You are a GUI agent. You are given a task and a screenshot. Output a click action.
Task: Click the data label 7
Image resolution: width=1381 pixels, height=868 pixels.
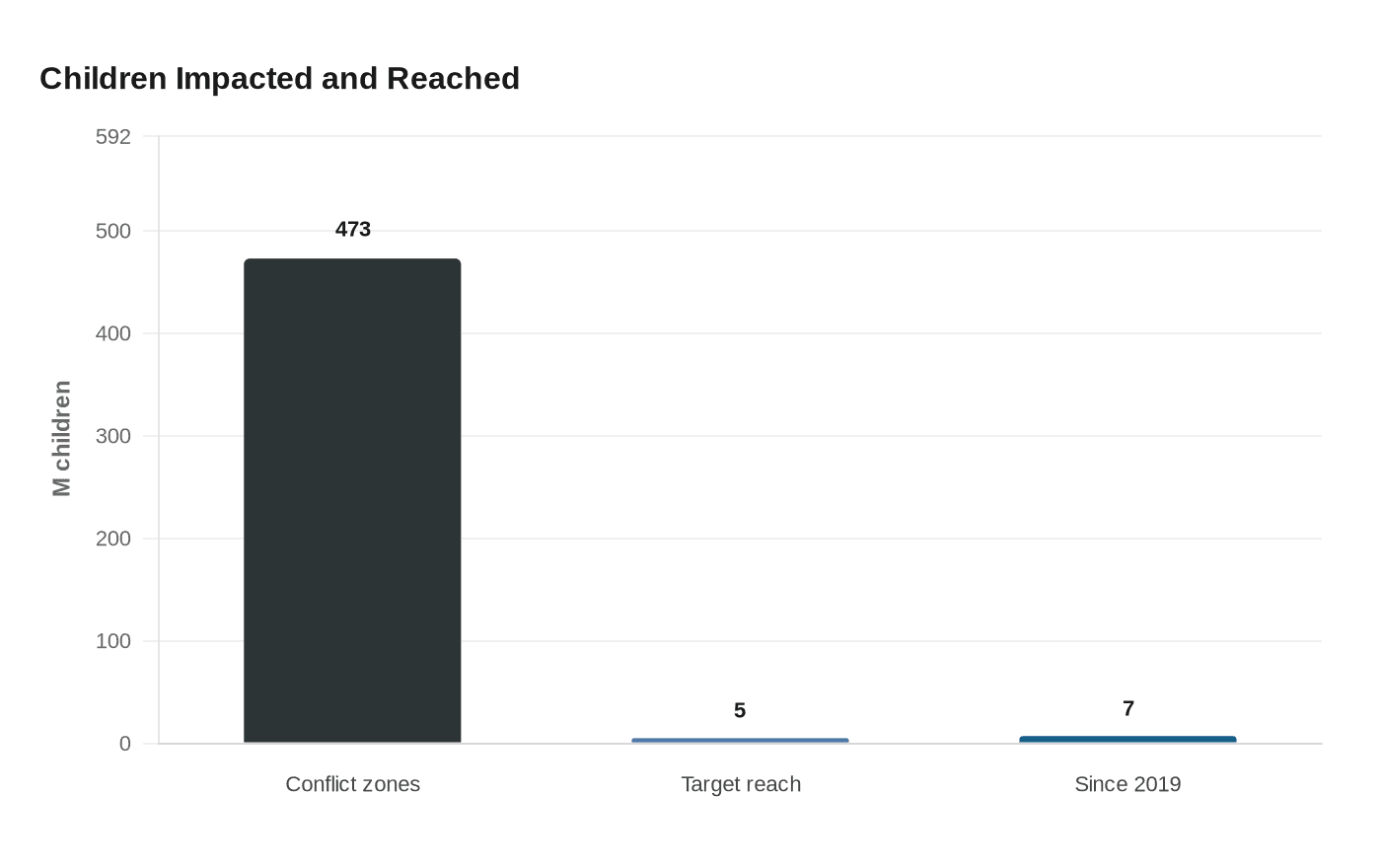[x=1128, y=708]
